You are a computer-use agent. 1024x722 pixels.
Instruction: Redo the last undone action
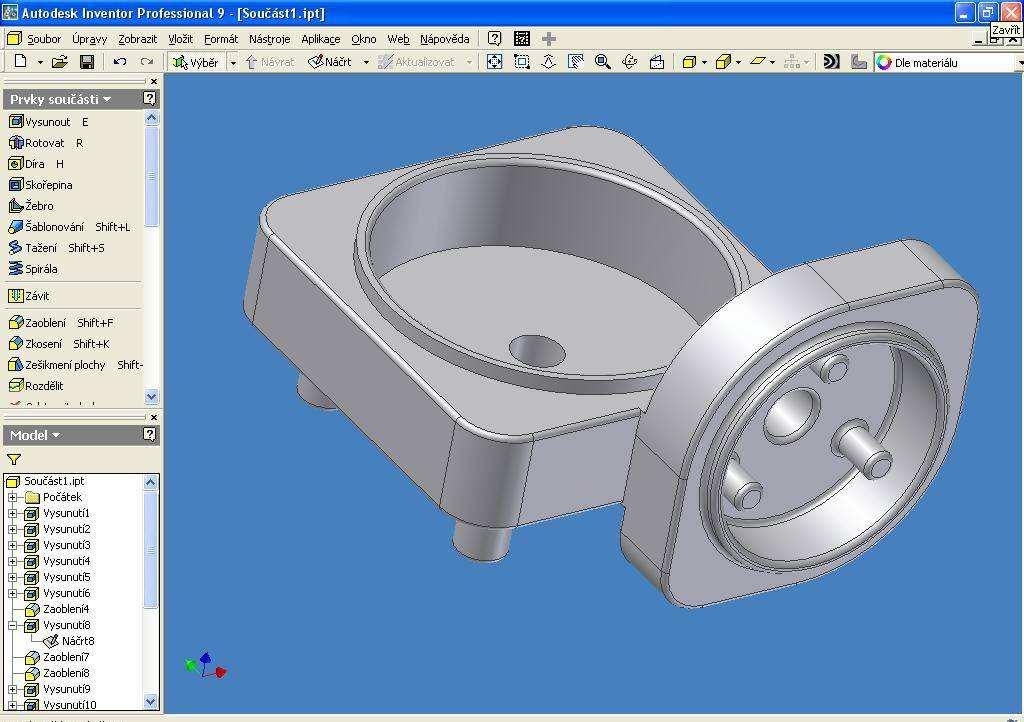click(x=147, y=62)
